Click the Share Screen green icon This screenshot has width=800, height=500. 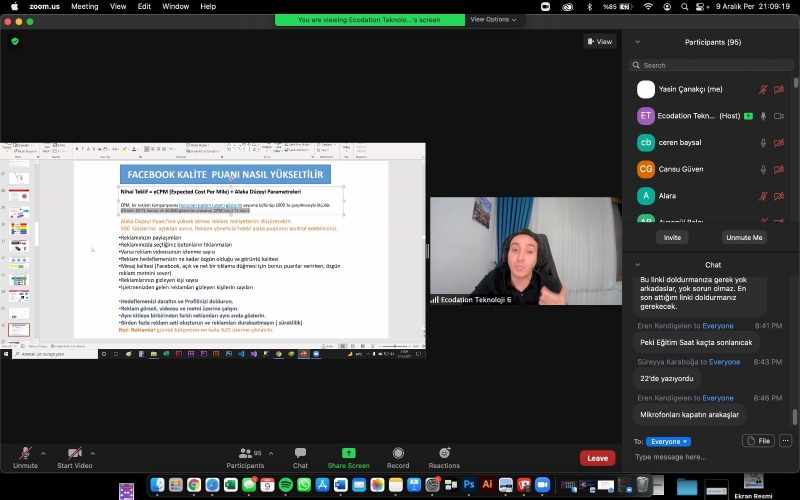348,453
